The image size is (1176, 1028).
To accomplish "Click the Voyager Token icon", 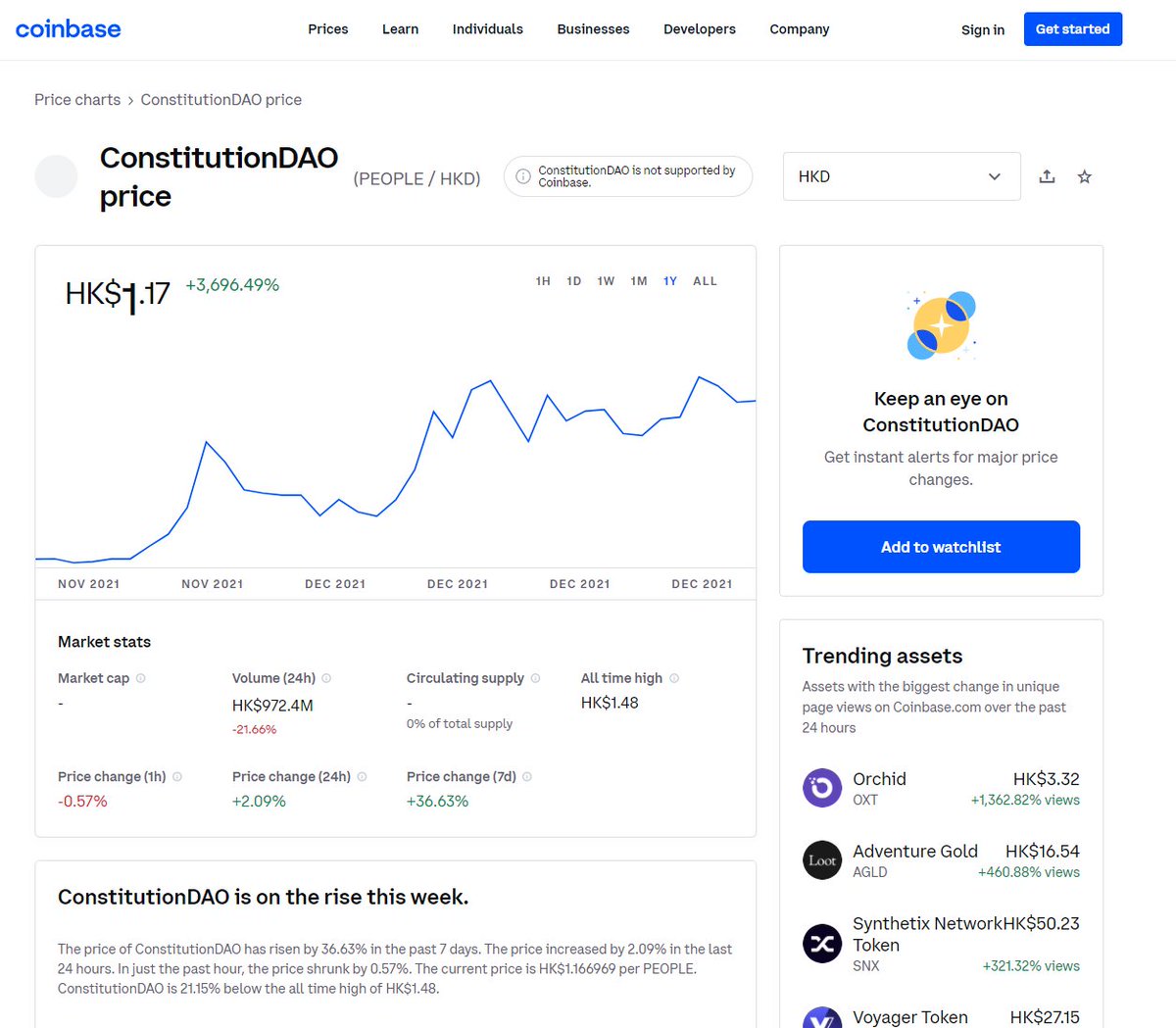I will point(822,1017).
